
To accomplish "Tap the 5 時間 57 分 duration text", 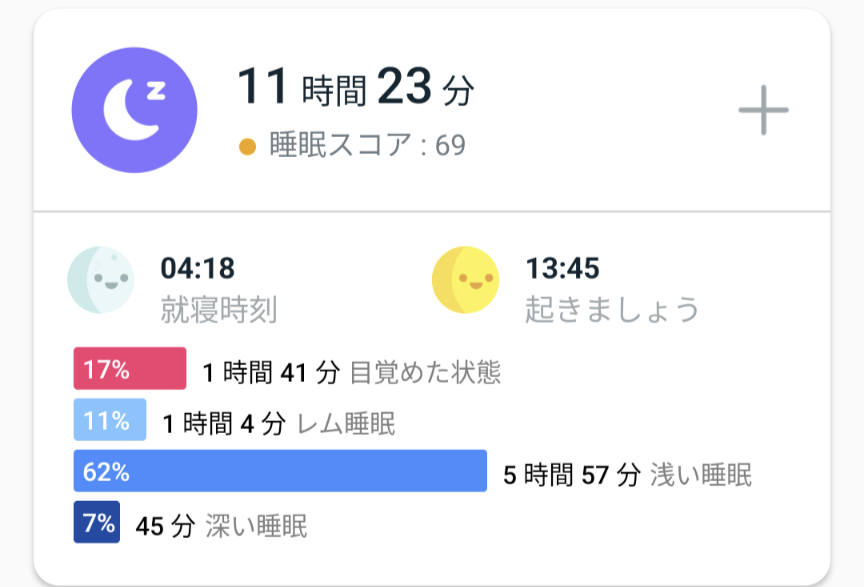I will pos(570,475).
